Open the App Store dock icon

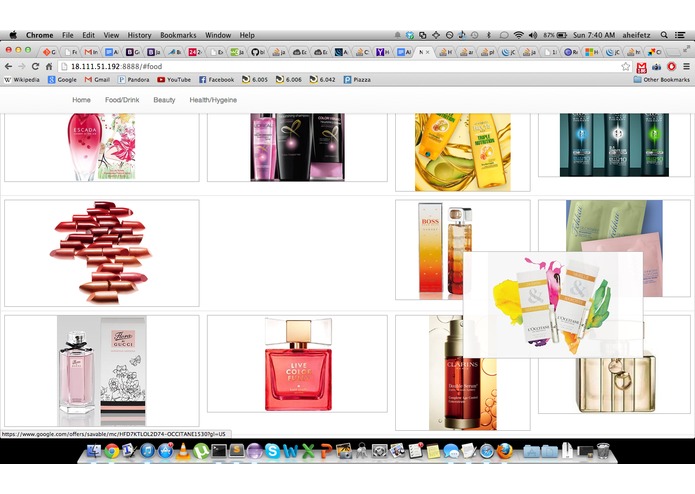(x=166, y=451)
